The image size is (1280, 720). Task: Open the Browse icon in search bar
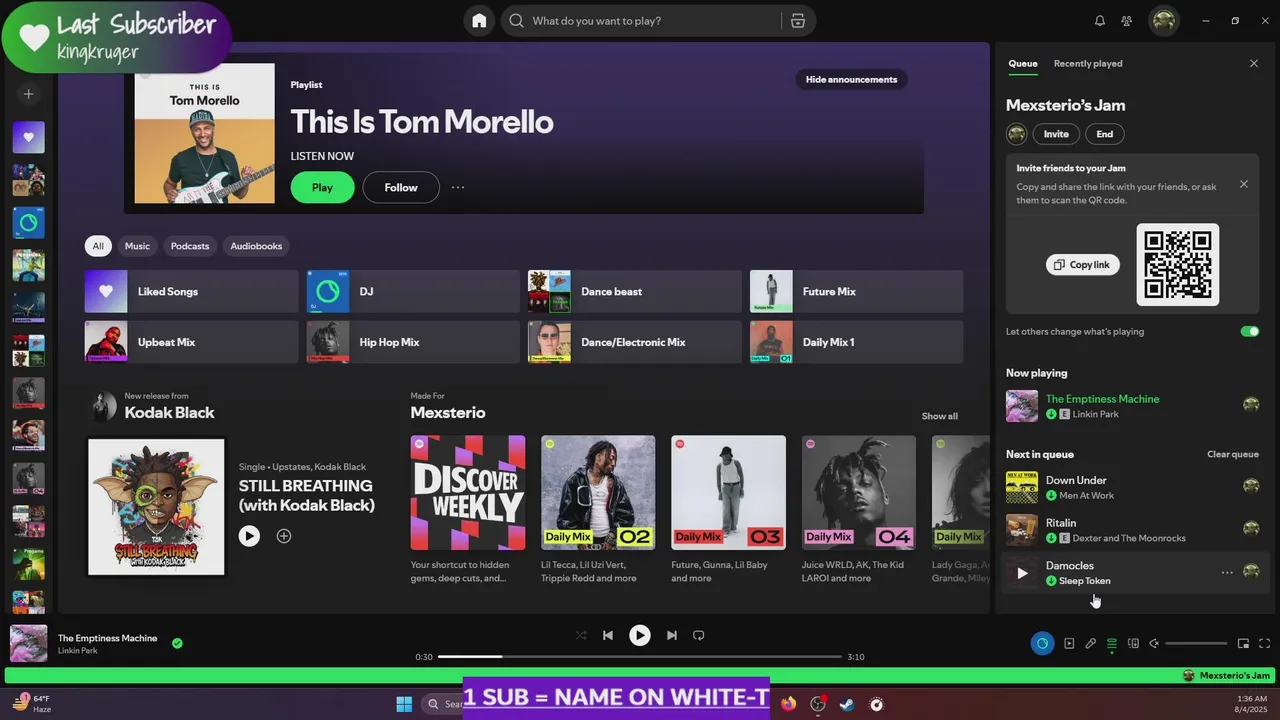tap(797, 21)
